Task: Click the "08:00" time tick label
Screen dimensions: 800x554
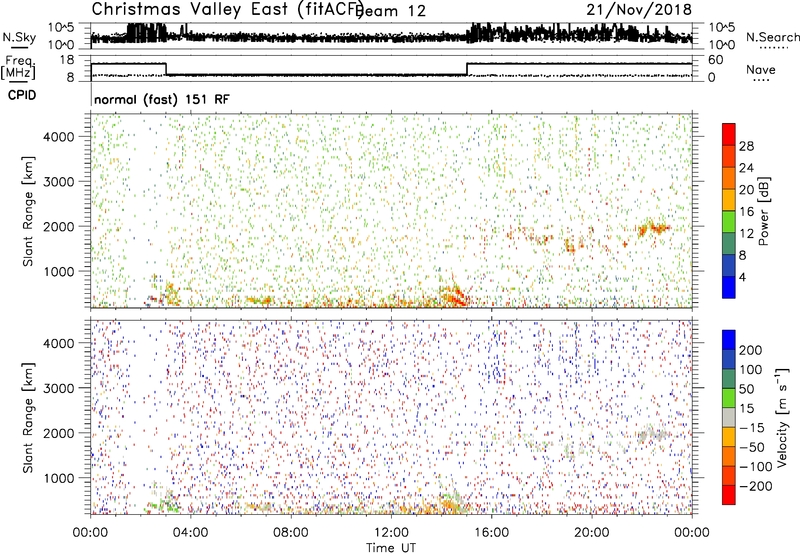Action: [291, 533]
